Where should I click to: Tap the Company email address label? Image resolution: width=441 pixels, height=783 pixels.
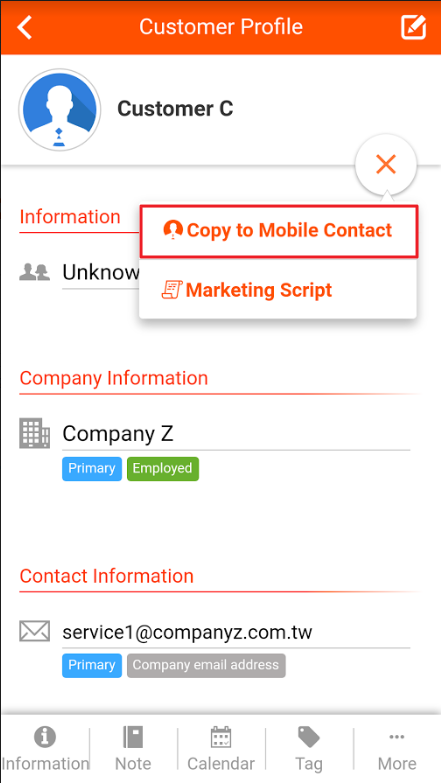(206, 665)
